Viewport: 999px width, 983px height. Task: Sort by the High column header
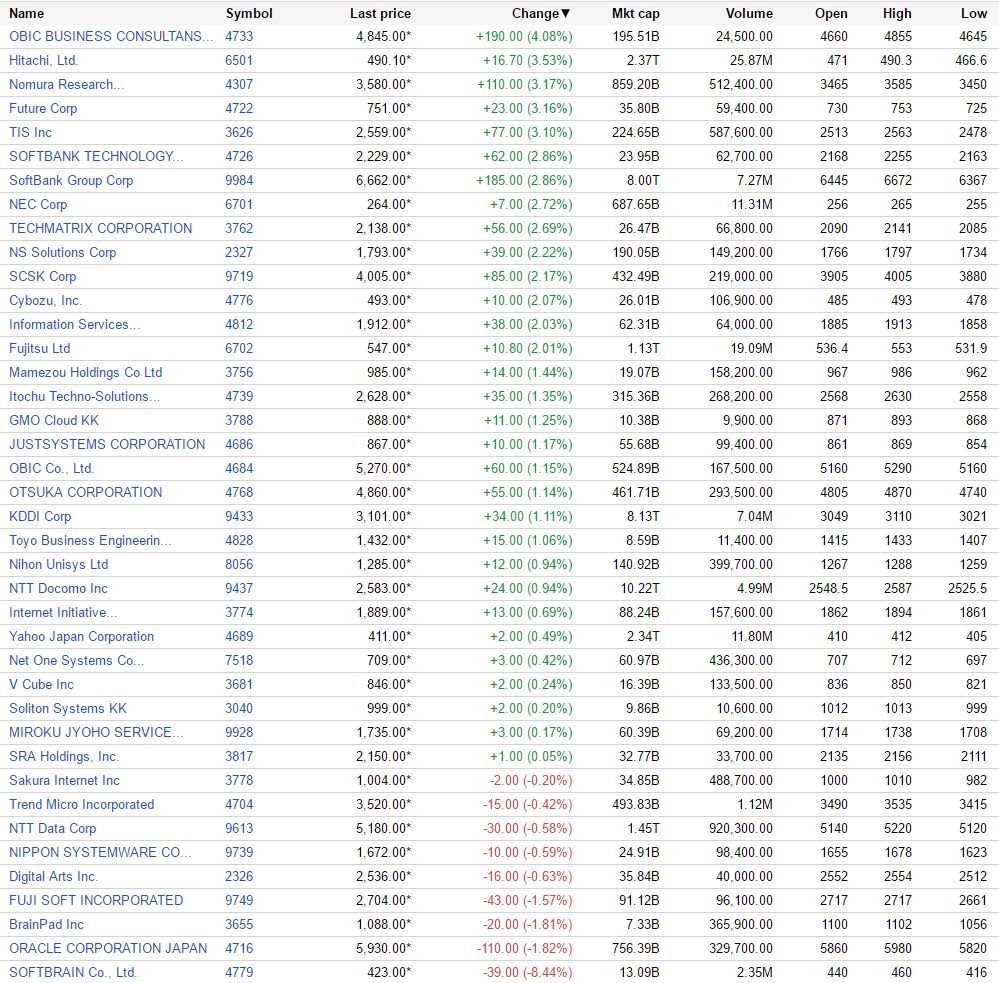[897, 13]
